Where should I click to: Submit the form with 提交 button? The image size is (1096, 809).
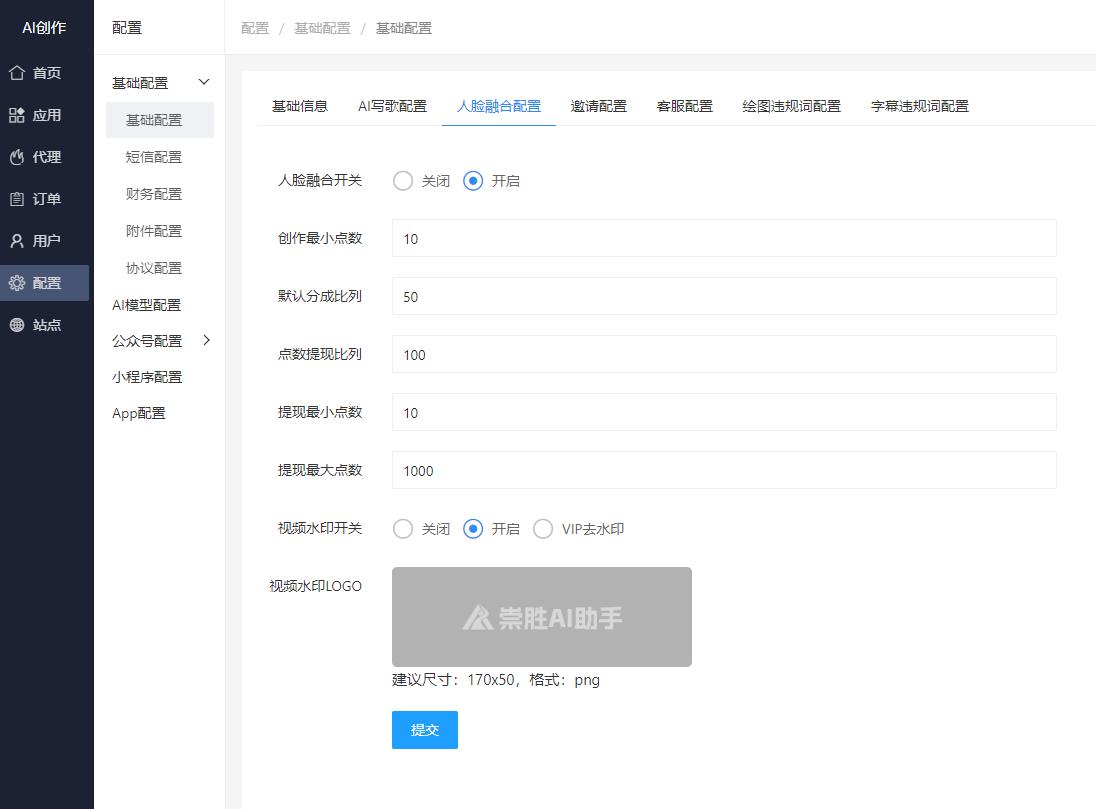424,730
